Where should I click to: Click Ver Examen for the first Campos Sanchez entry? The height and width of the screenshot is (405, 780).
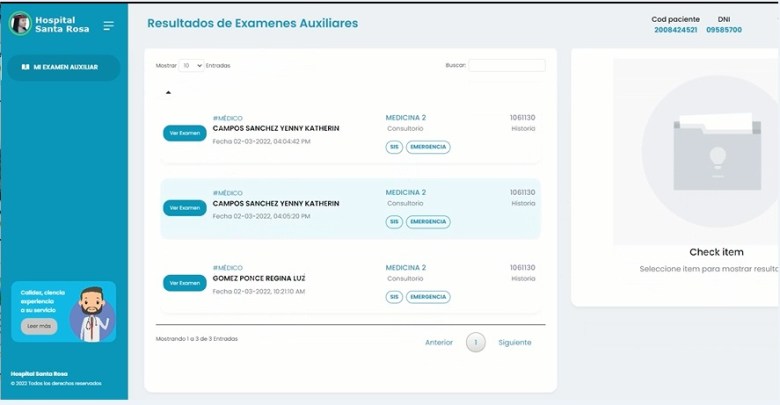click(184, 133)
